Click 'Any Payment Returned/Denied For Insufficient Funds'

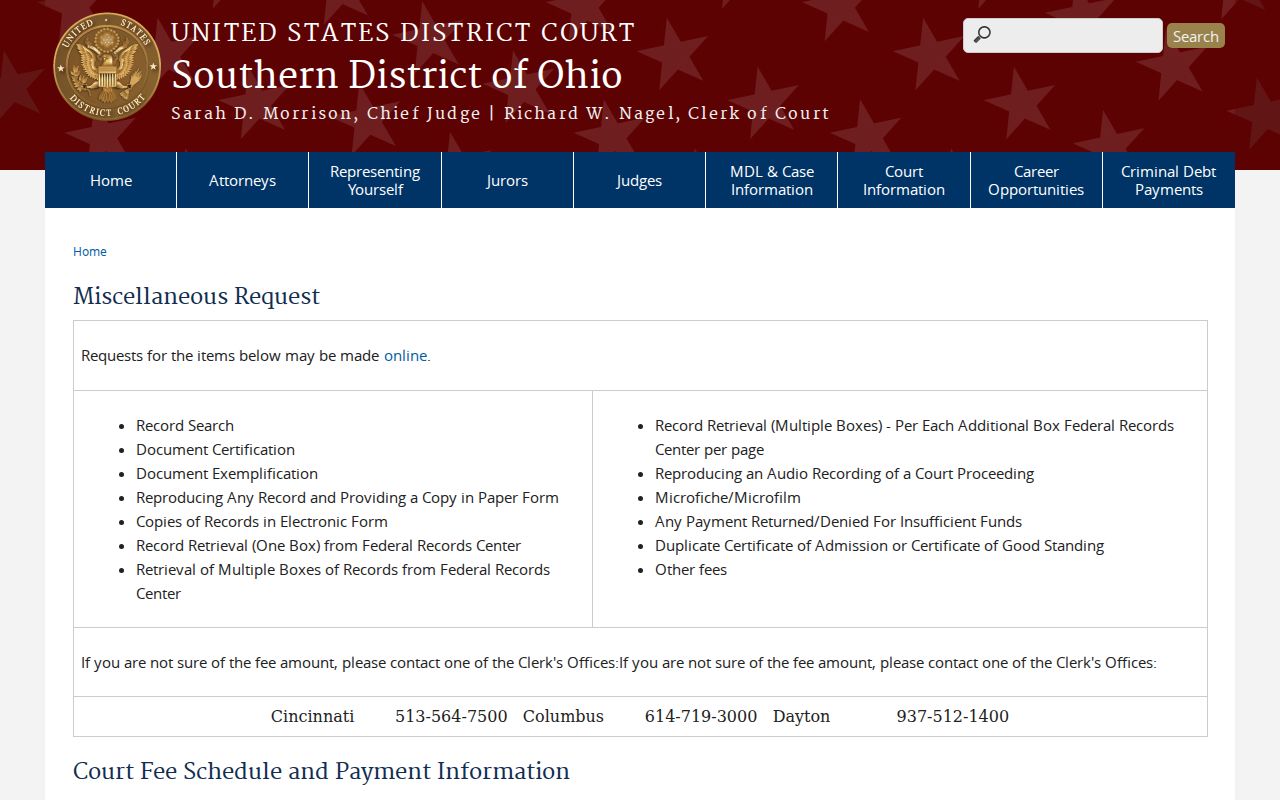[838, 521]
